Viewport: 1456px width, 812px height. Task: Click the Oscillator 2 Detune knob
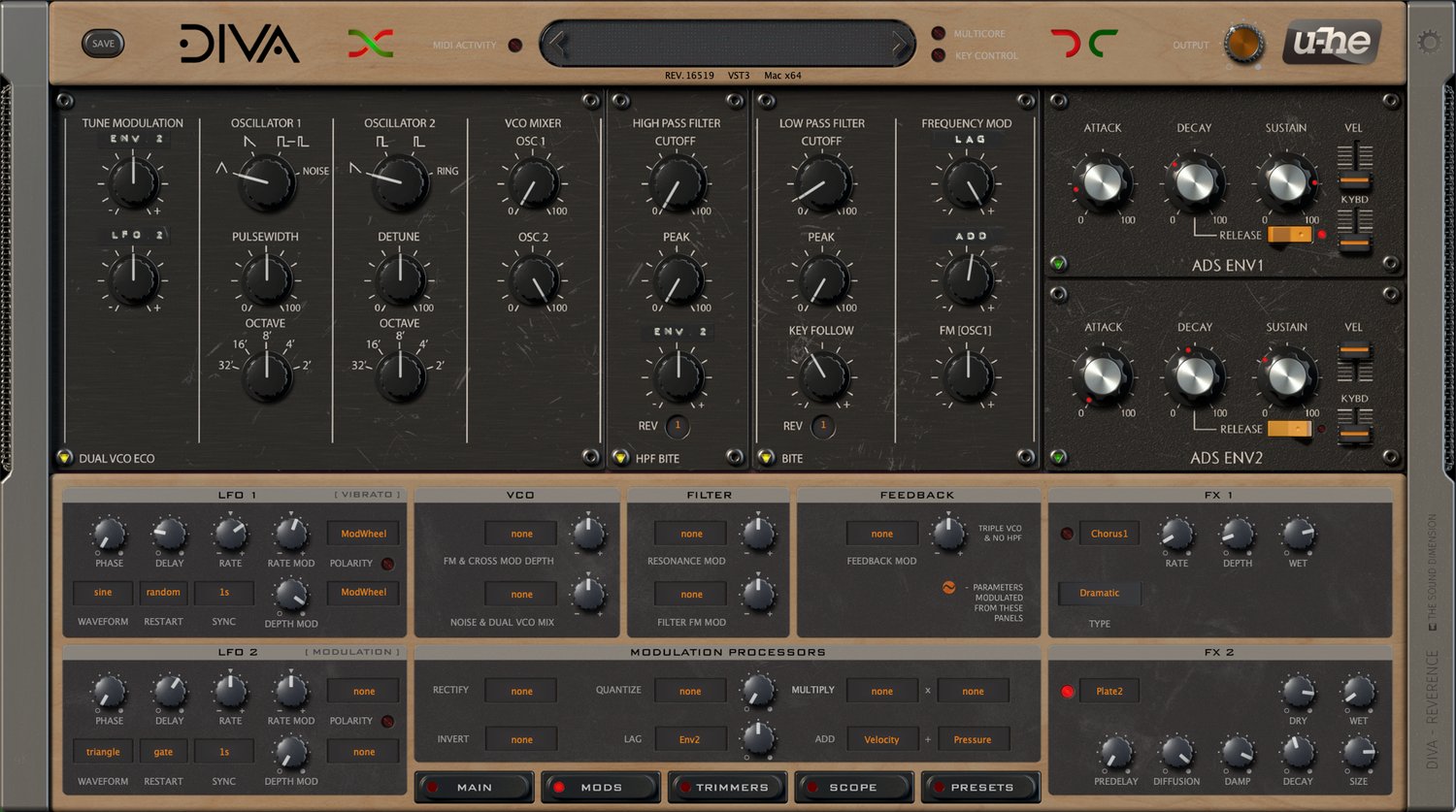(x=400, y=279)
